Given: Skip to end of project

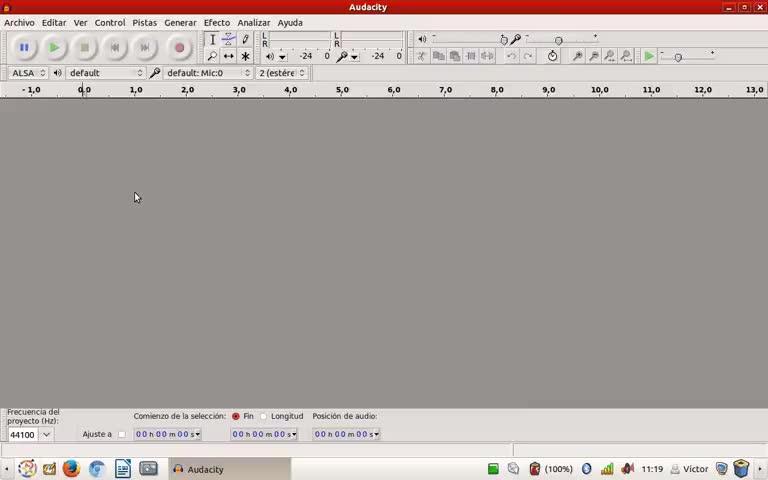Looking at the screenshot, I should pos(145,48).
